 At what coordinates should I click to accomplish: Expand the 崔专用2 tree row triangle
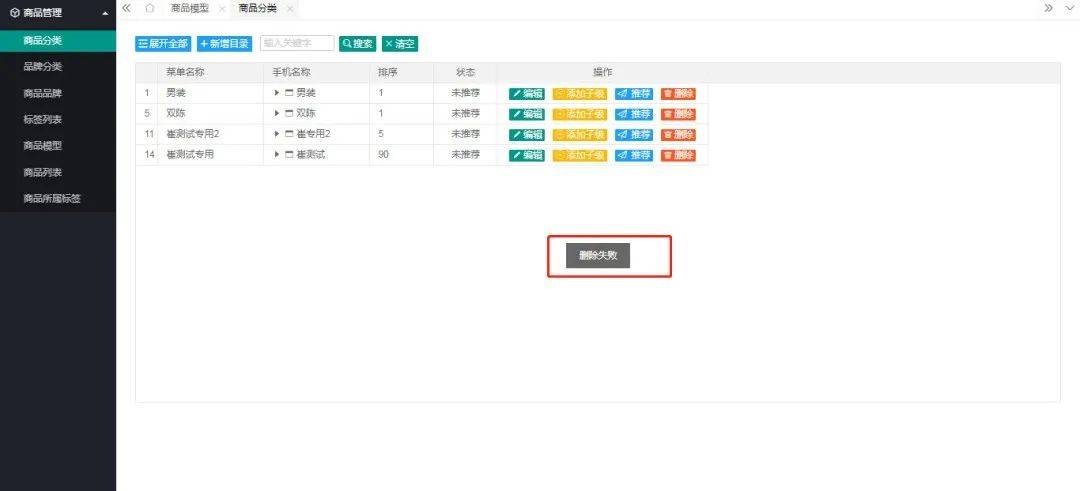(277, 134)
